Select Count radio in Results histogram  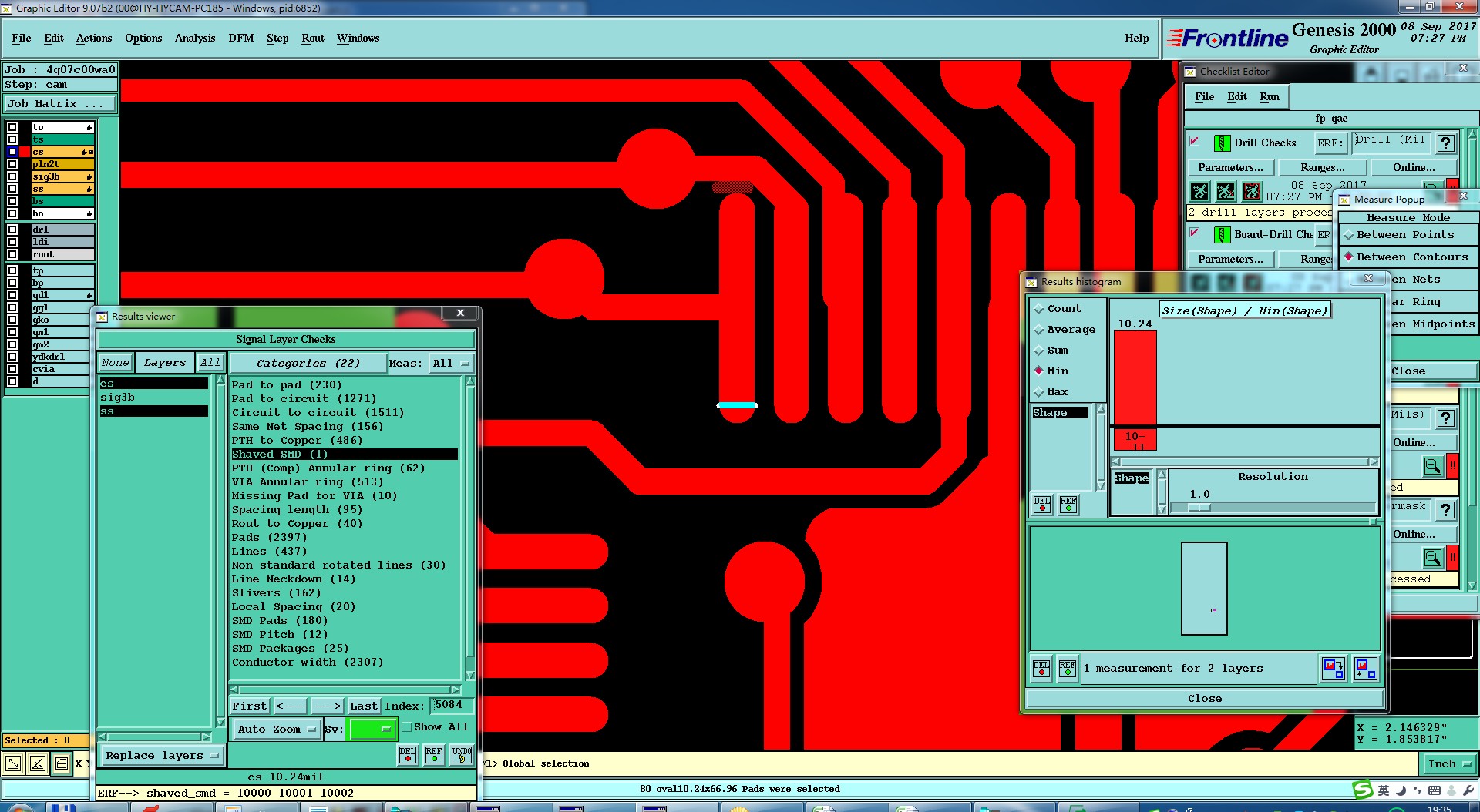click(x=1039, y=309)
